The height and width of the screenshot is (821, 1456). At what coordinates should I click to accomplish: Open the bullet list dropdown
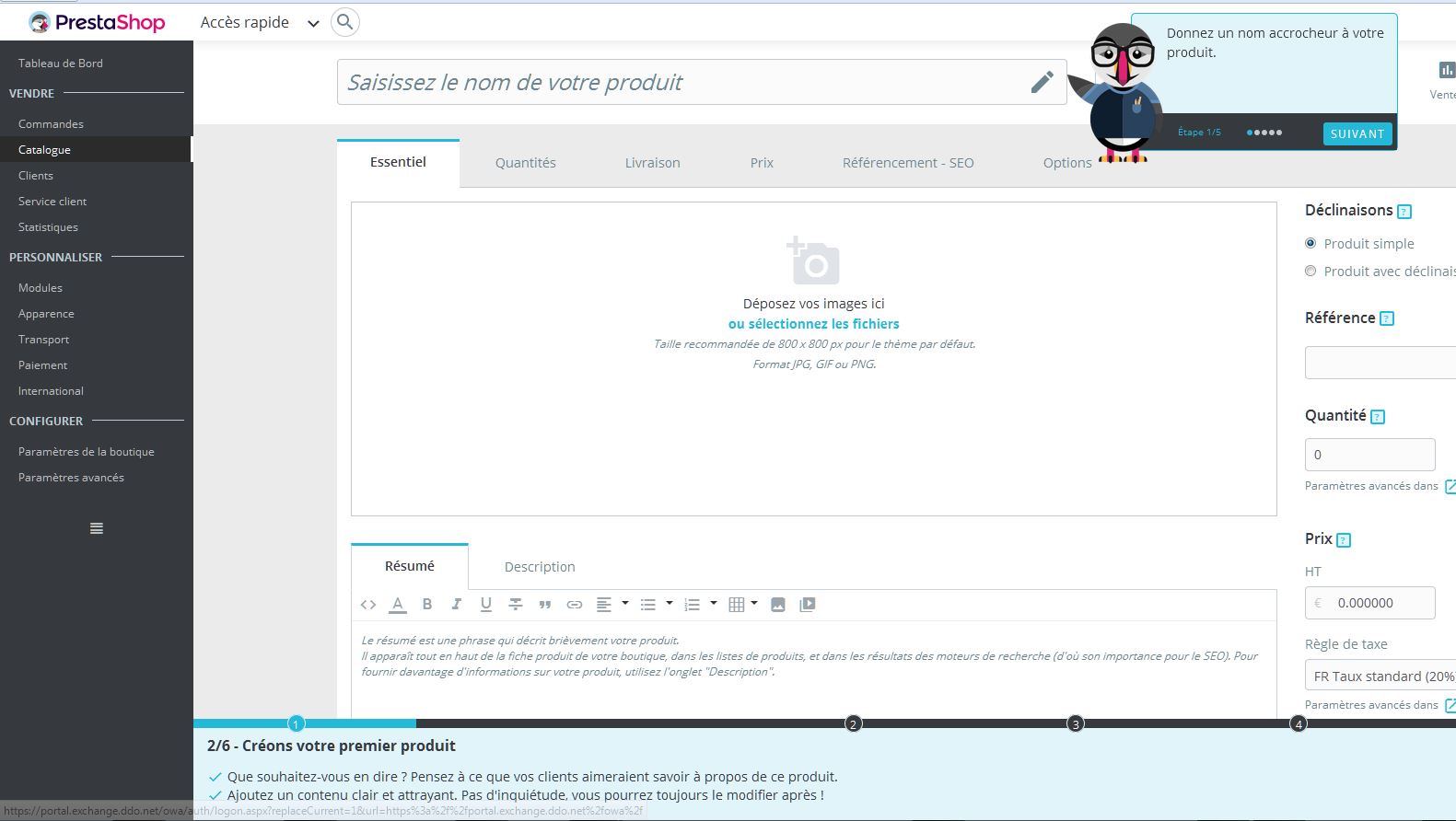pos(657,605)
